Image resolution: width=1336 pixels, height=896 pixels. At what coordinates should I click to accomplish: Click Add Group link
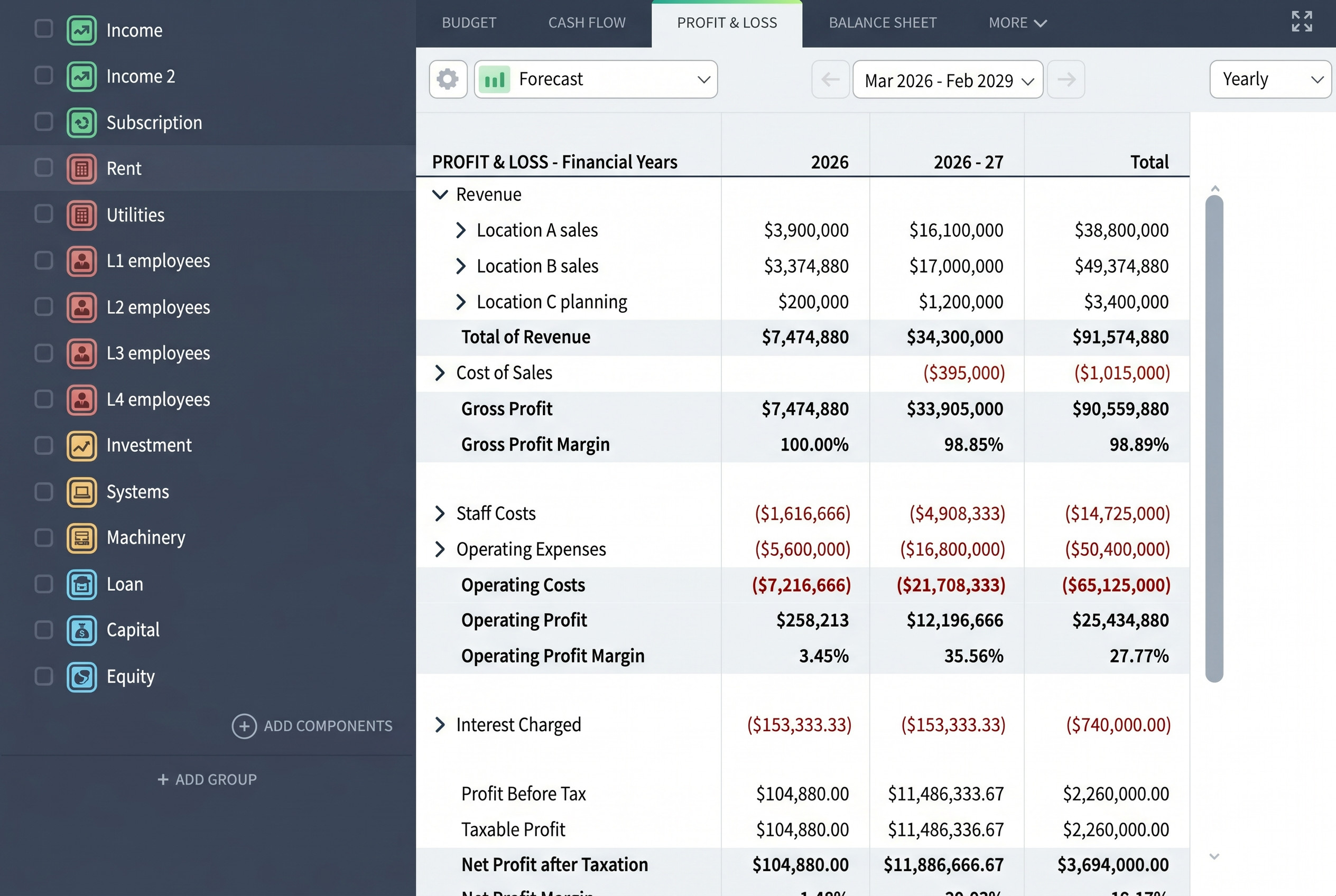pyautogui.click(x=207, y=779)
